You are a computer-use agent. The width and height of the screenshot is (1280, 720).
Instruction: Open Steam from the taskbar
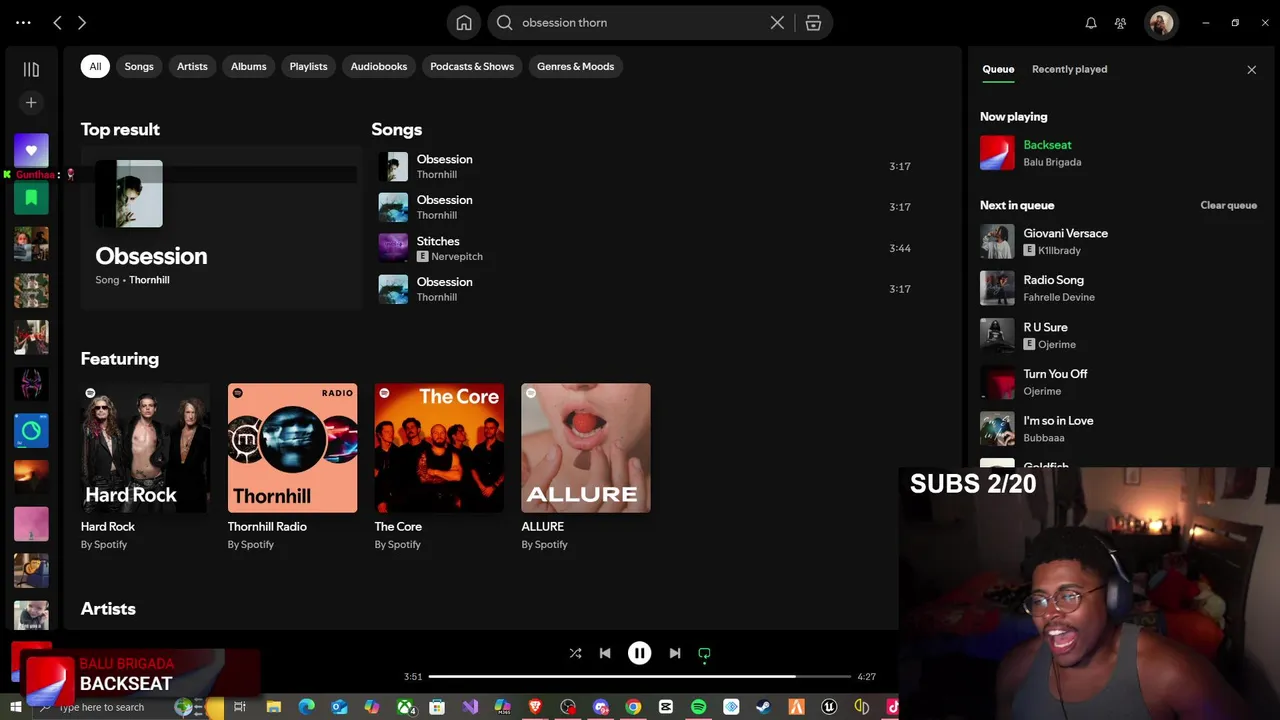point(764,707)
